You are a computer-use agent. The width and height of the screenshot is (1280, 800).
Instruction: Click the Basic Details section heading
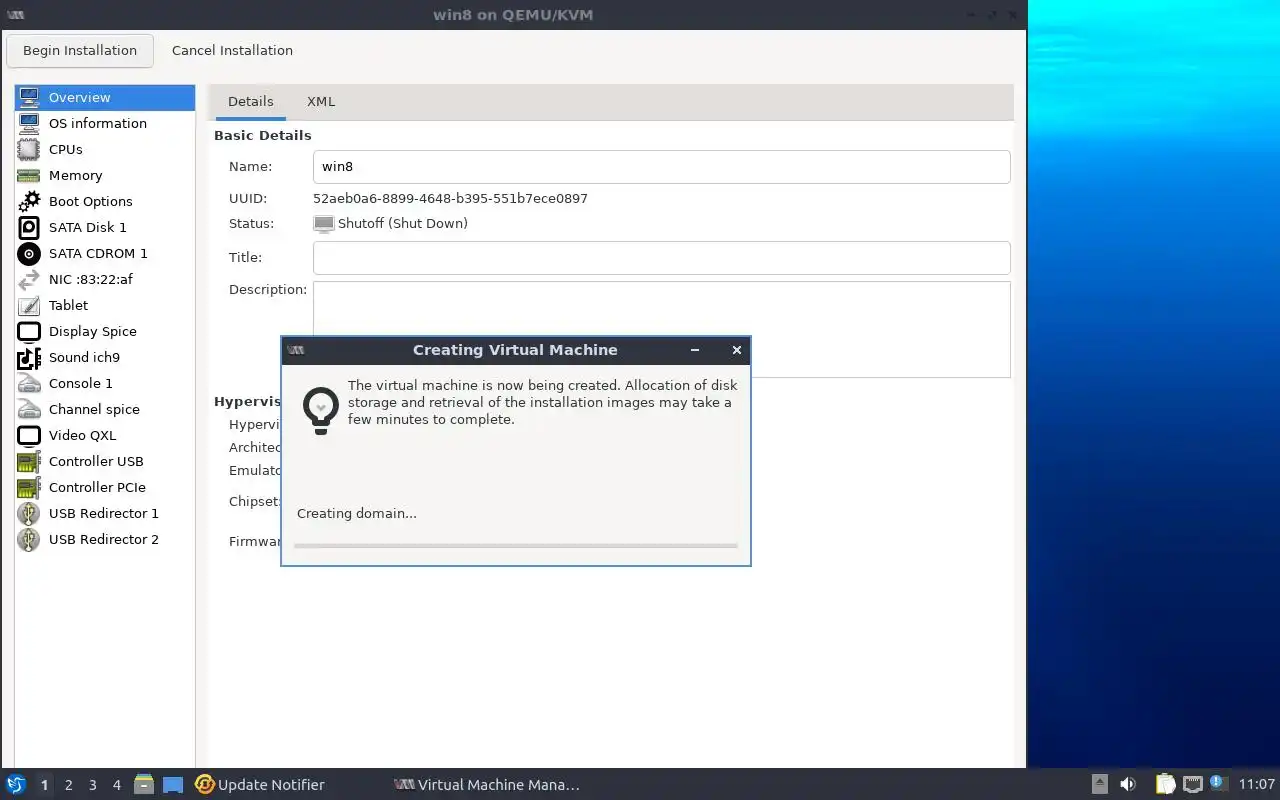262,135
